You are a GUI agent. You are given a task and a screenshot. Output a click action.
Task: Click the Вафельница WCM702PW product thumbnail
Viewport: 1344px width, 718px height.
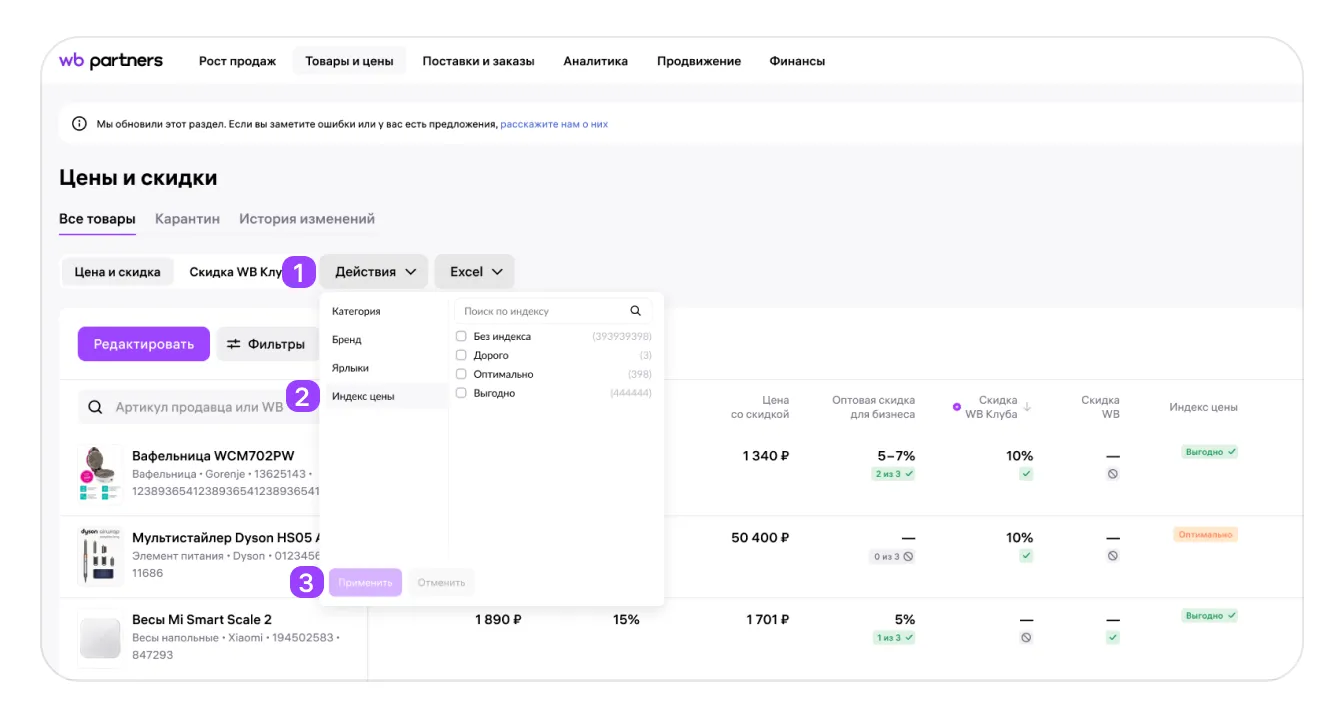coord(100,474)
